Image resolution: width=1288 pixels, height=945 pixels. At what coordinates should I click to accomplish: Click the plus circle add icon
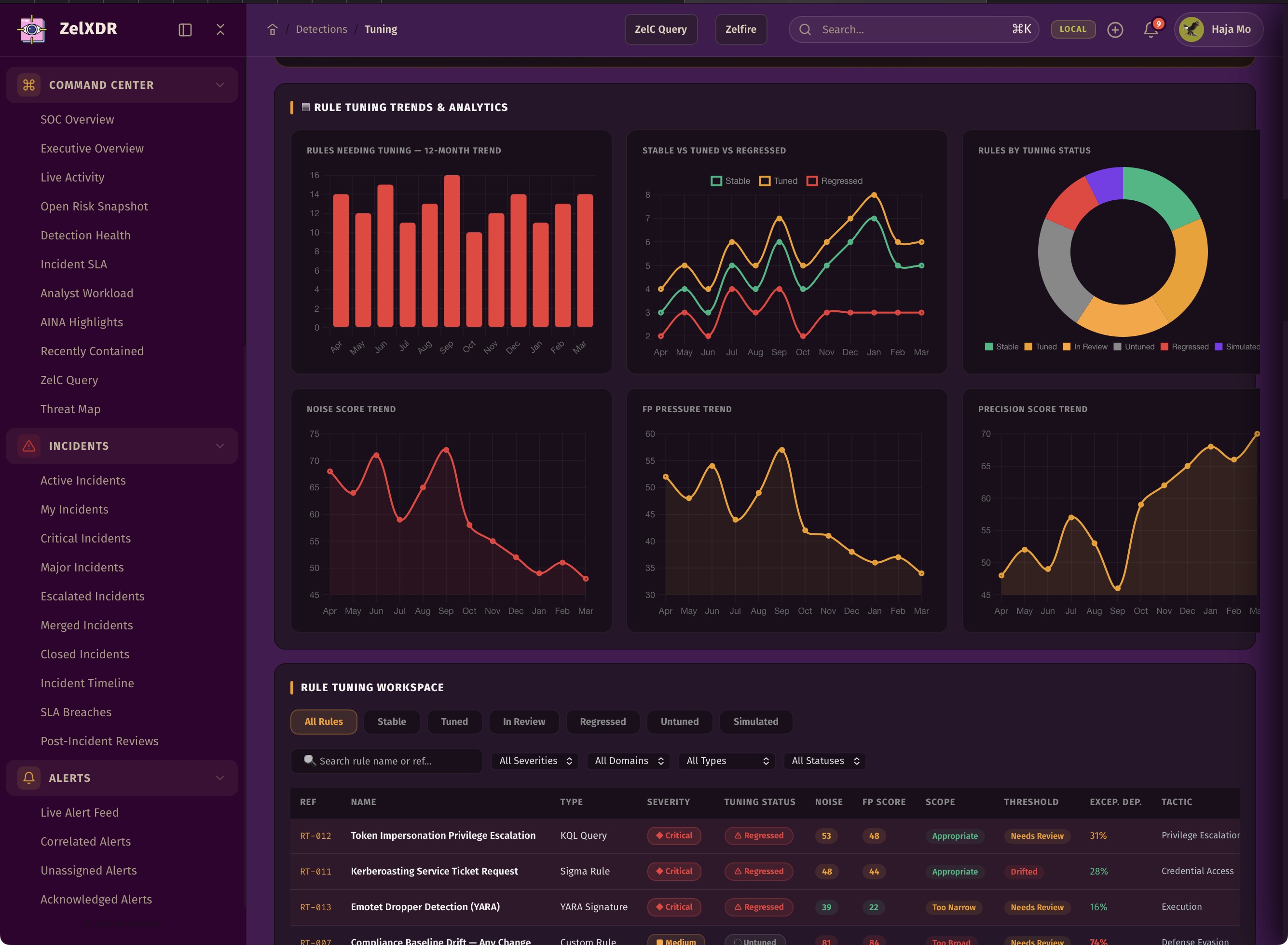[x=1115, y=30]
